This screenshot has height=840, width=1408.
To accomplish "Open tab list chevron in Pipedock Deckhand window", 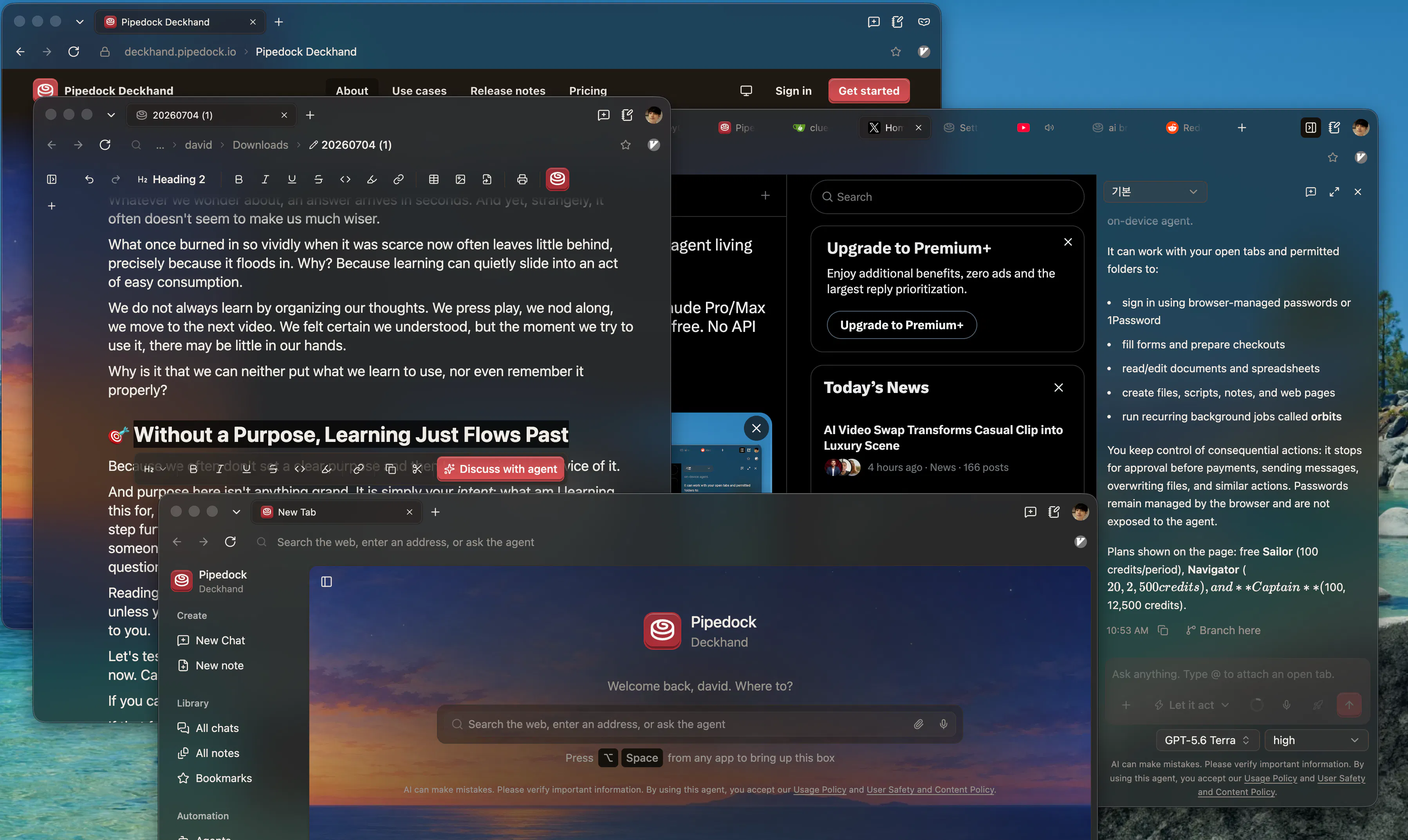I will (80, 22).
